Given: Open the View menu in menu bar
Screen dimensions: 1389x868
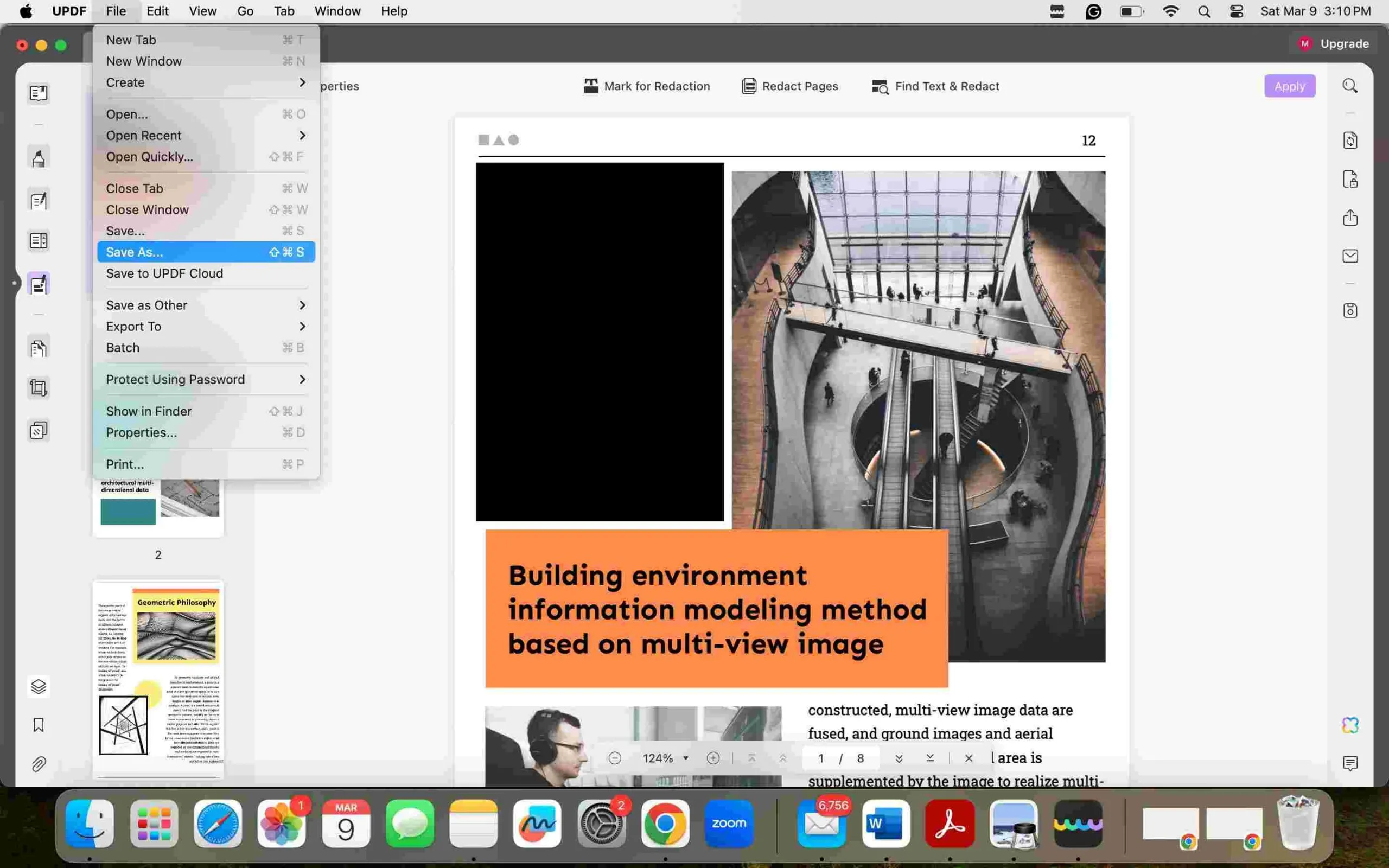Looking at the screenshot, I should pos(202,11).
